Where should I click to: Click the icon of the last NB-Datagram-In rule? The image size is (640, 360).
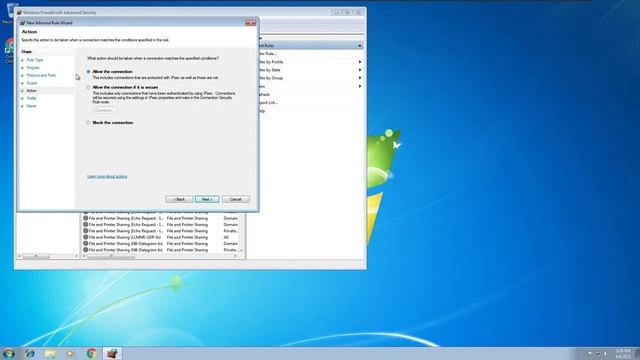point(86,250)
